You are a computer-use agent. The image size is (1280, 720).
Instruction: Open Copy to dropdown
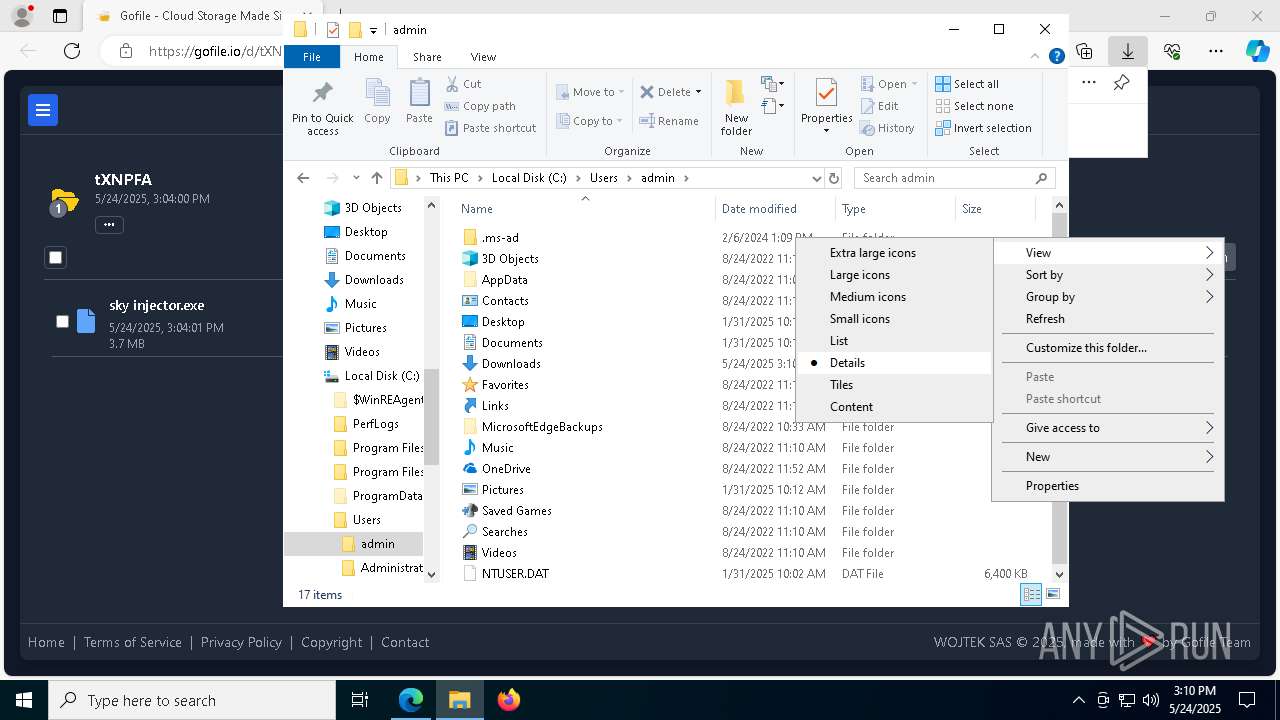[590, 121]
